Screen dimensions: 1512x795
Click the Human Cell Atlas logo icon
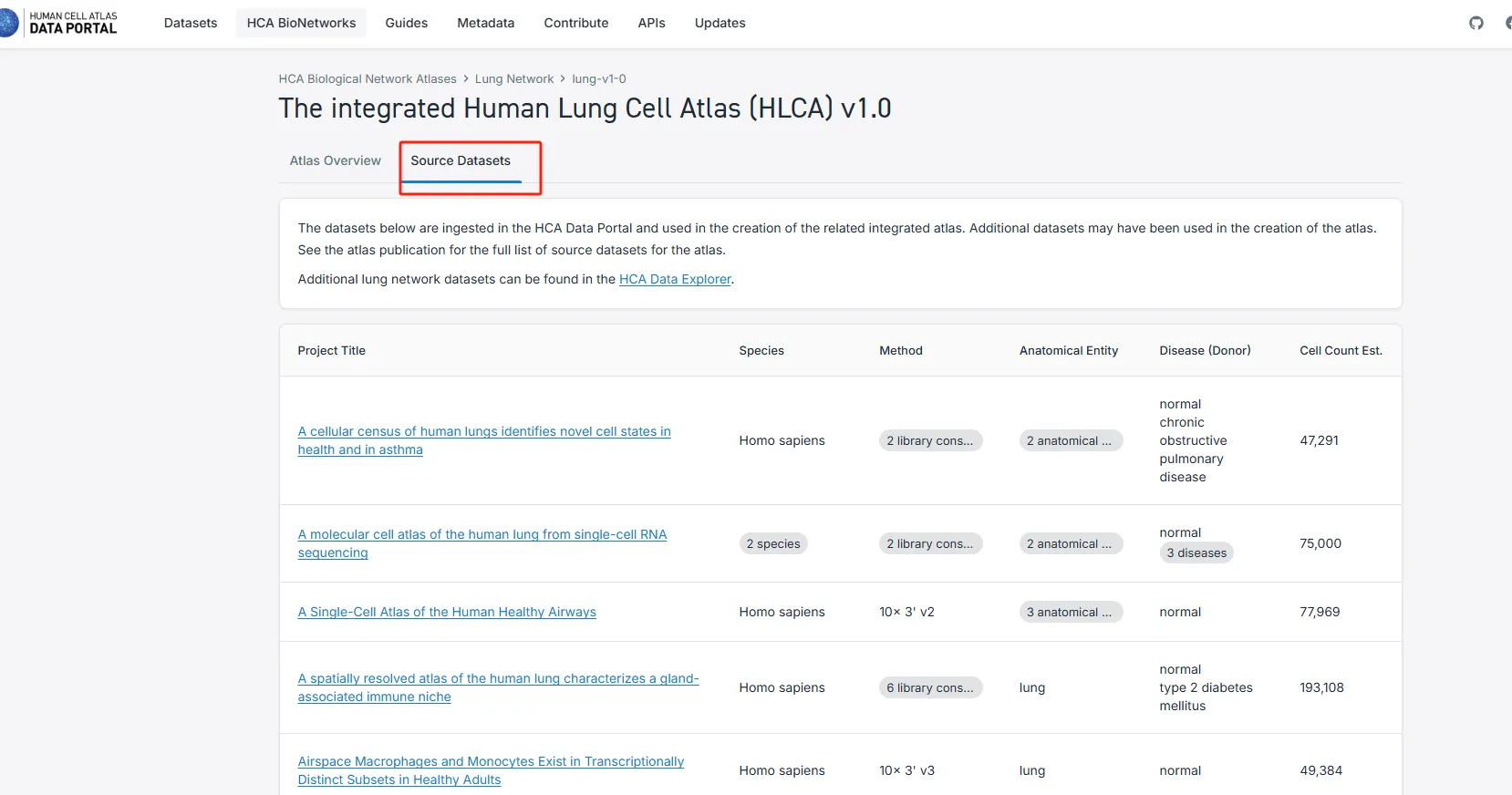(9, 23)
